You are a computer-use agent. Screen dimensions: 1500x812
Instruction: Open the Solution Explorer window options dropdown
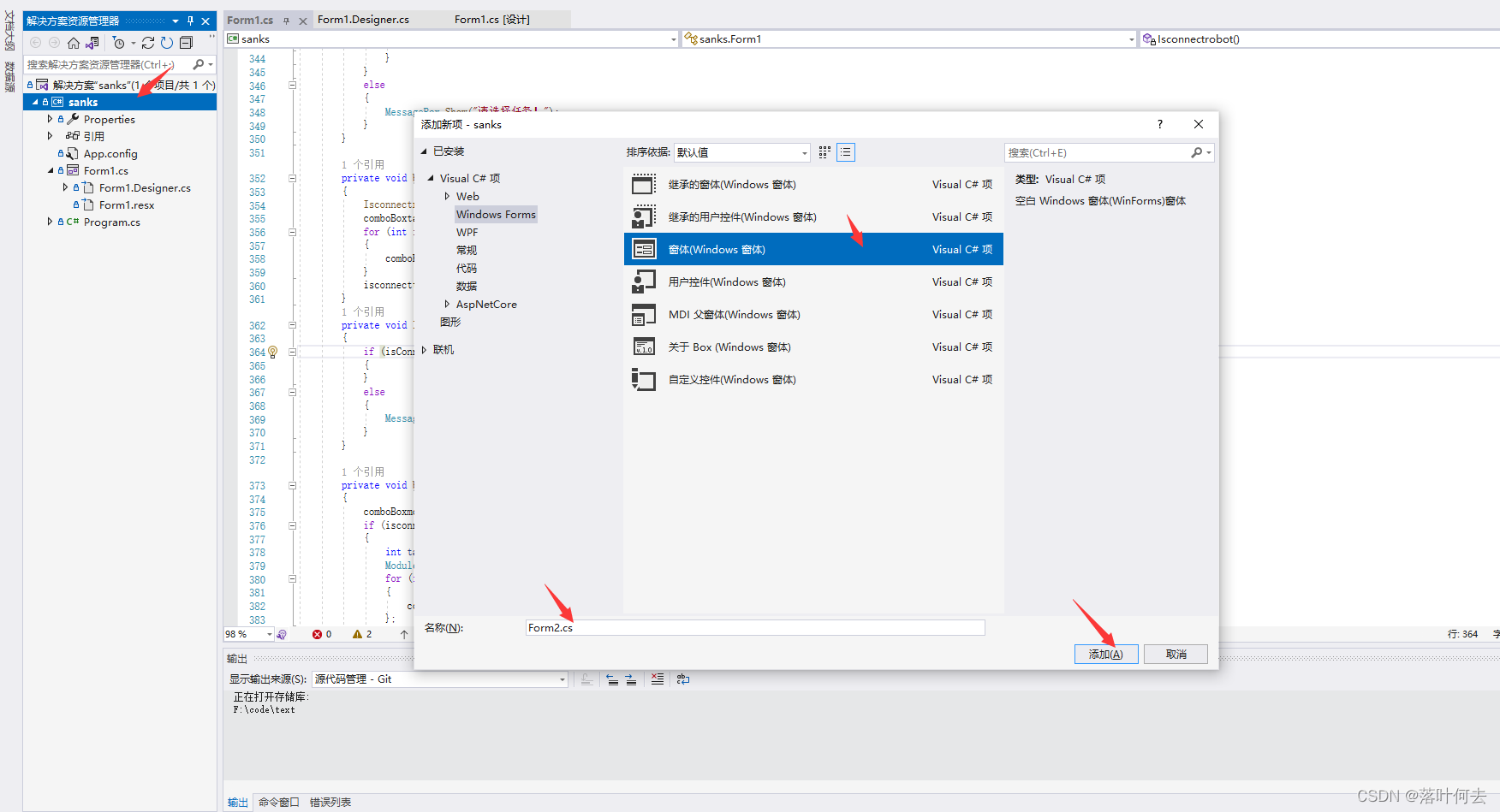[176, 21]
